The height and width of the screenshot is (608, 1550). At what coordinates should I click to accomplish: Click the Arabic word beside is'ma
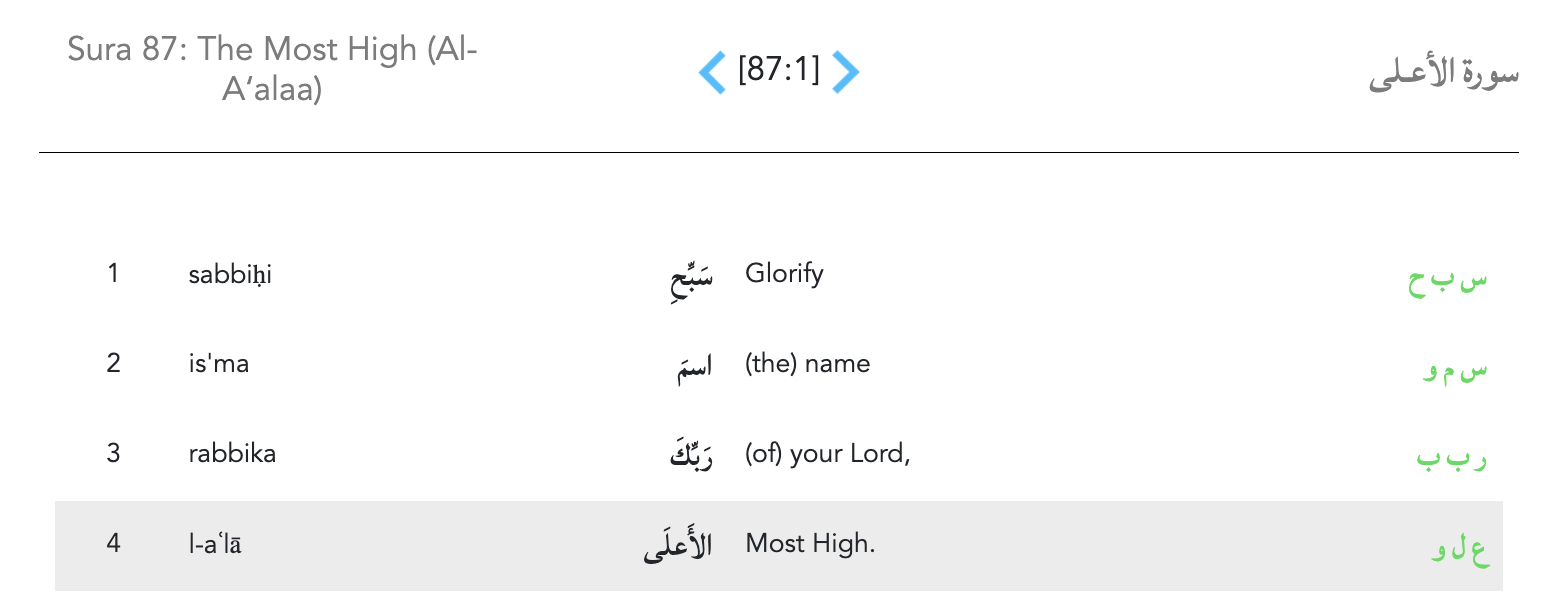(694, 368)
